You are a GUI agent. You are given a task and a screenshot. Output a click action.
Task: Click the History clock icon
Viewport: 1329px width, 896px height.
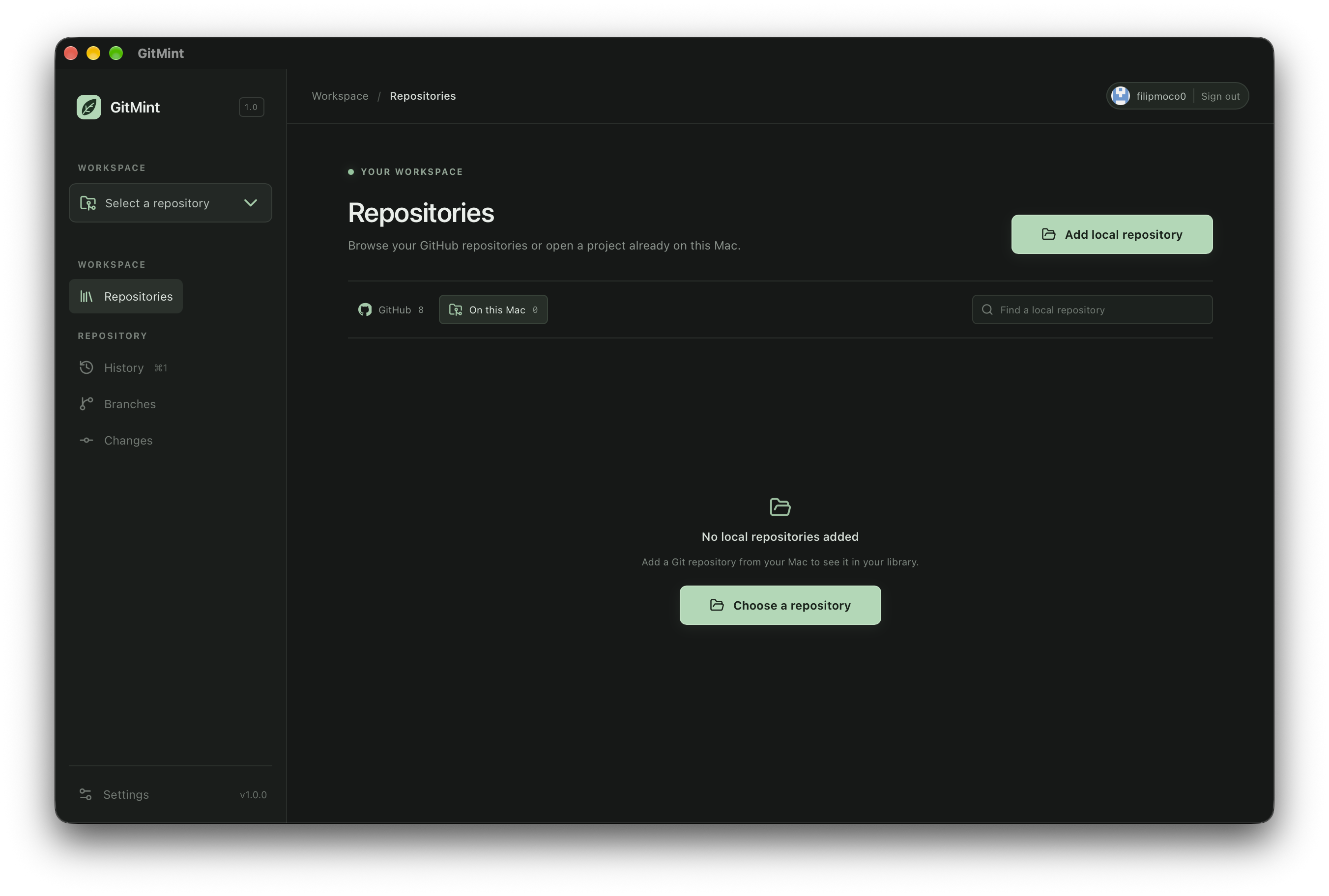coord(87,367)
